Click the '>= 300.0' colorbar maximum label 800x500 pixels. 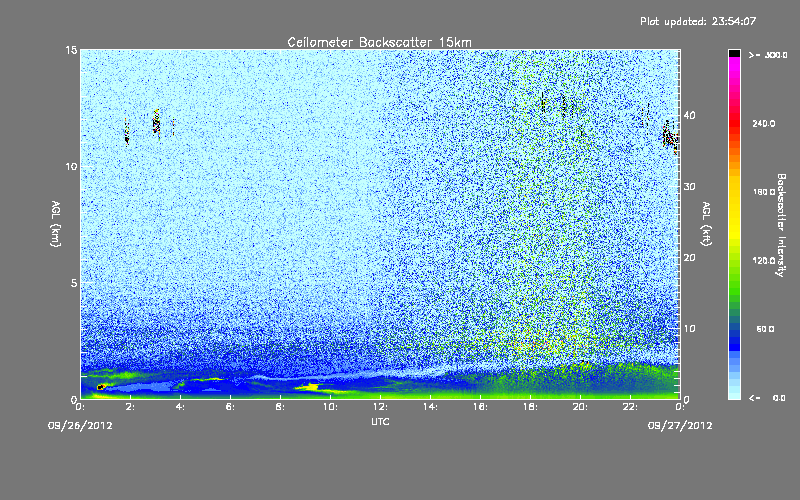pyautogui.click(x=768, y=55)
